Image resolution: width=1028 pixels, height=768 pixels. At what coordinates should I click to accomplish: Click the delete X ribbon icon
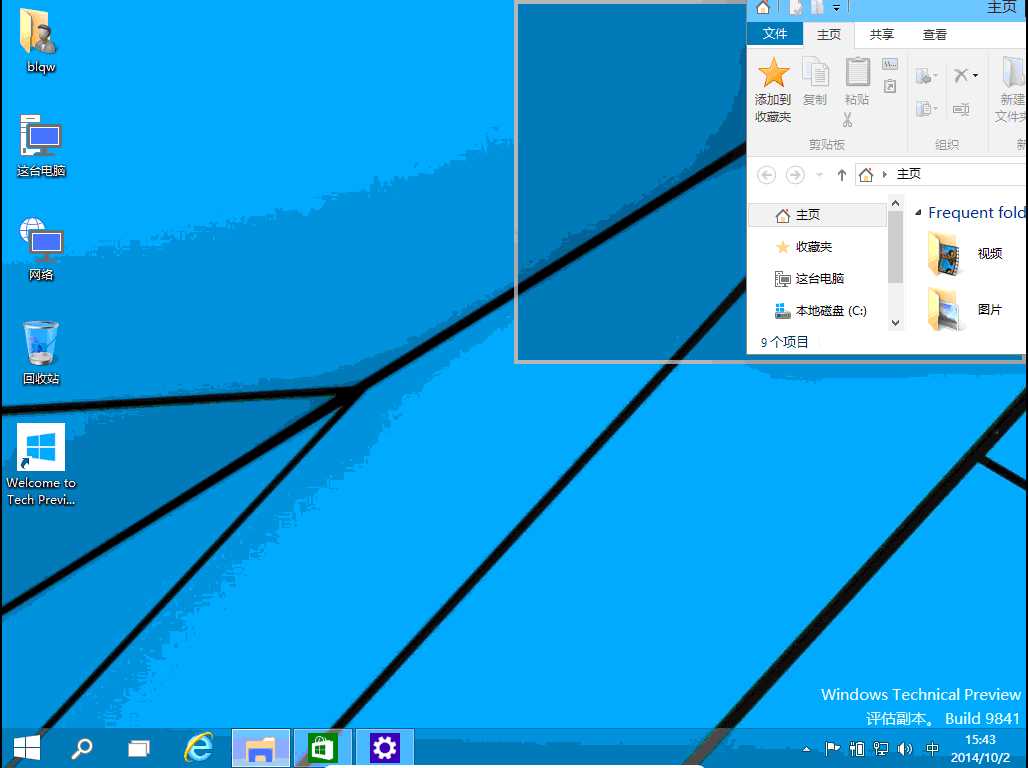(x=960, y=75)
